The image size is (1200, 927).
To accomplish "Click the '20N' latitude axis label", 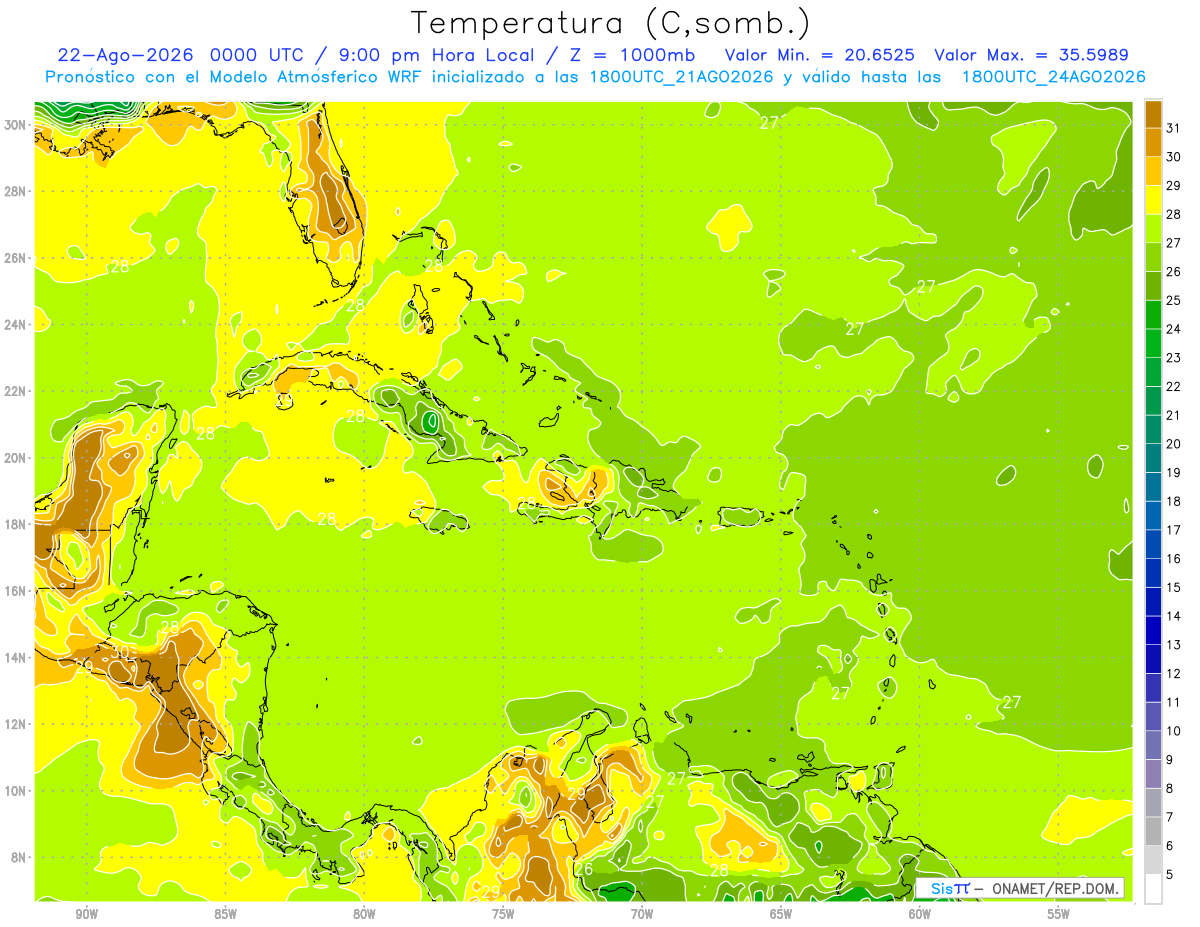I will (x=16, y=458).
